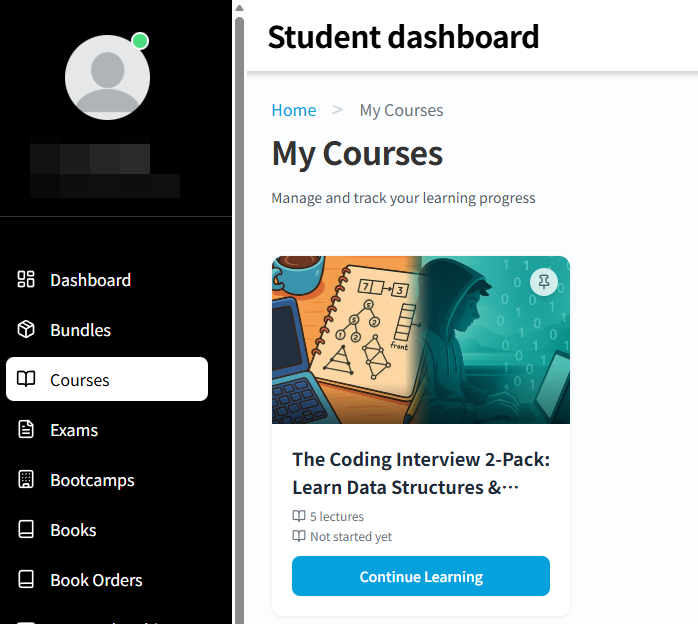Pin the course using the pin icon
The image size is (698, 624).
[x=543, y=283]
